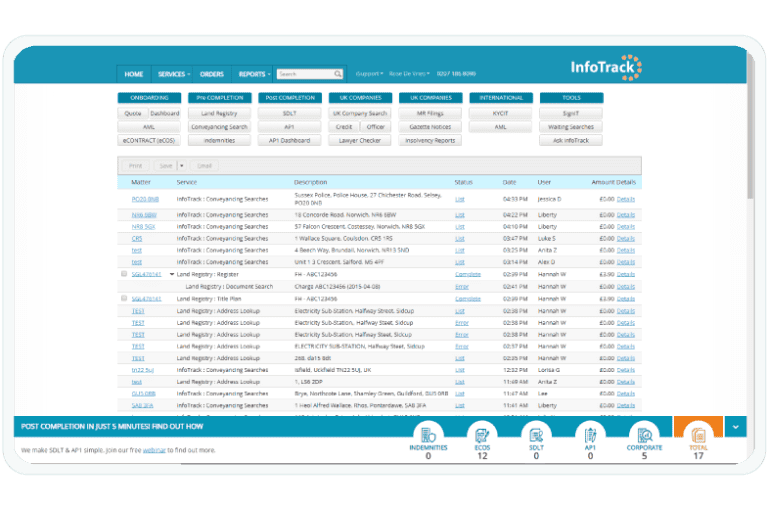The height and width of the screenshot is (510, 768).
Task: Click the MR Filings button
Action: coord(430,113)
